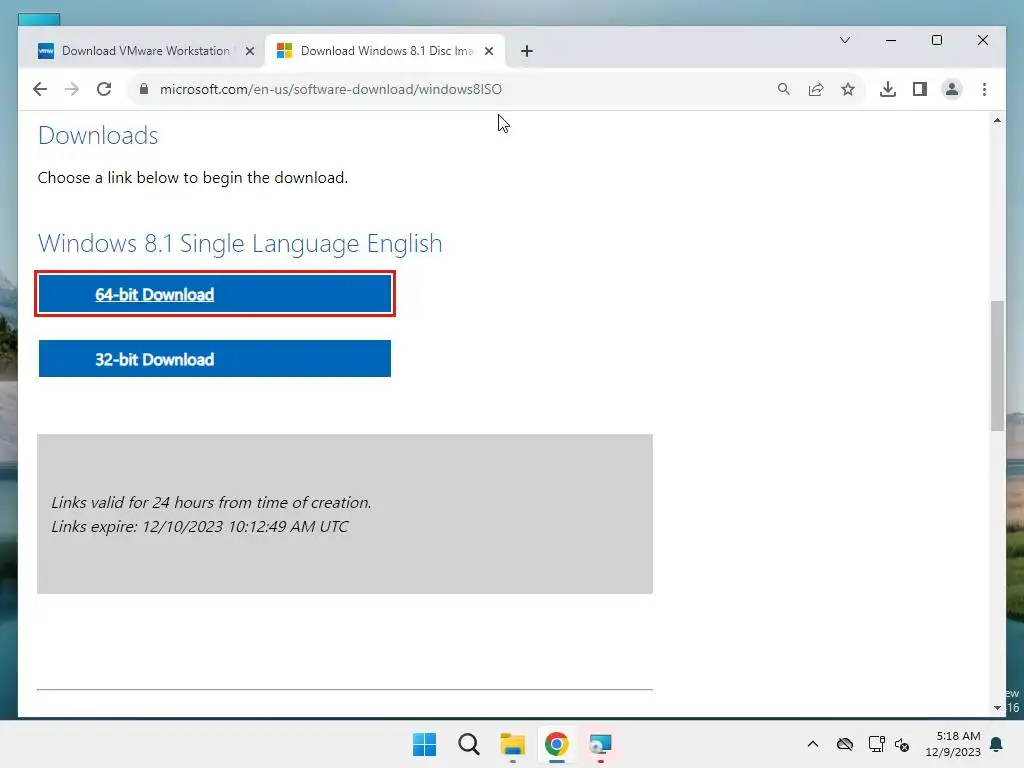View site information via the lock icon
The image size is (1024, 768).
[x=144, y=89]
